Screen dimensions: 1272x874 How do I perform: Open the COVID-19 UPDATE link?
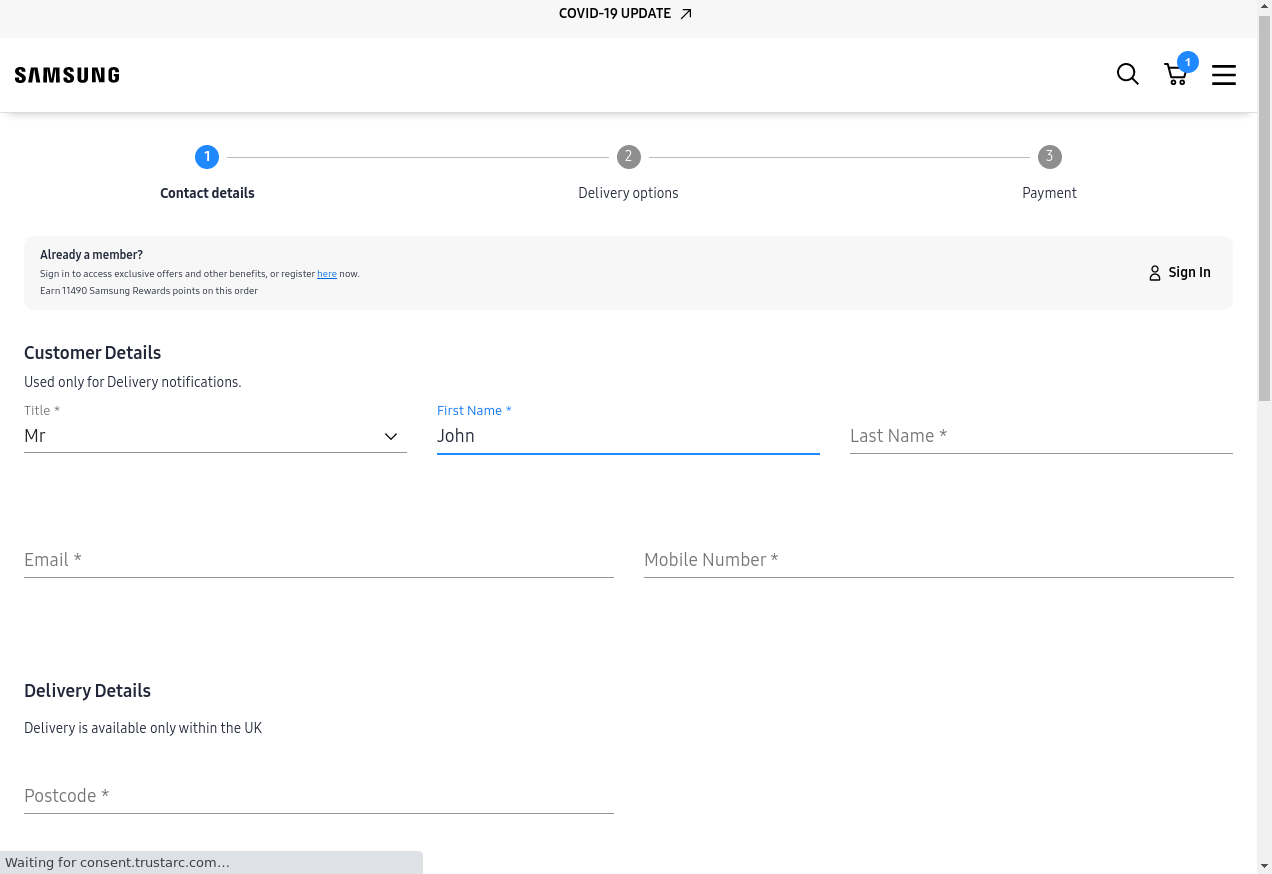(x=615, y=14)
